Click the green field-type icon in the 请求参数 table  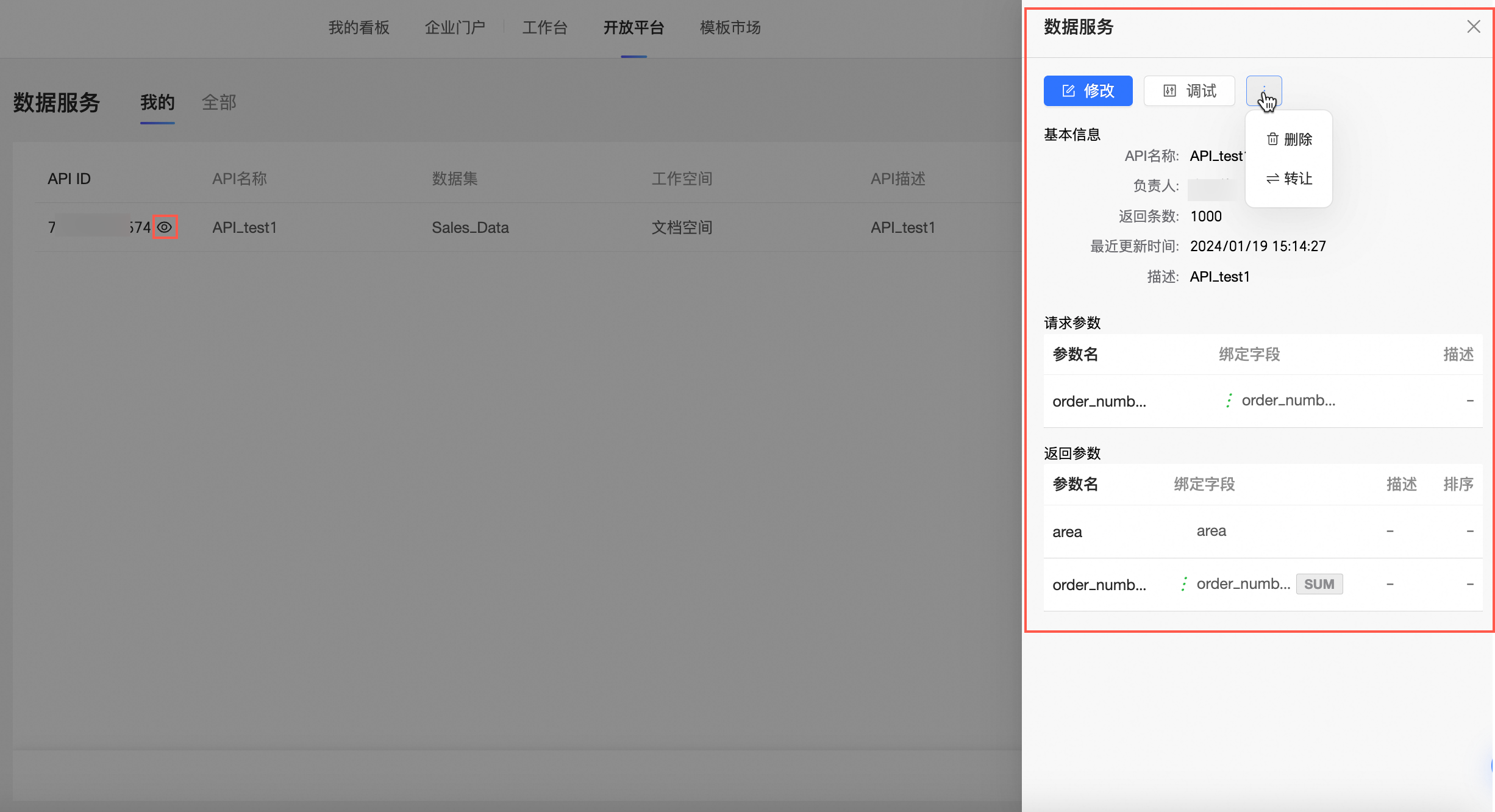1229,401
